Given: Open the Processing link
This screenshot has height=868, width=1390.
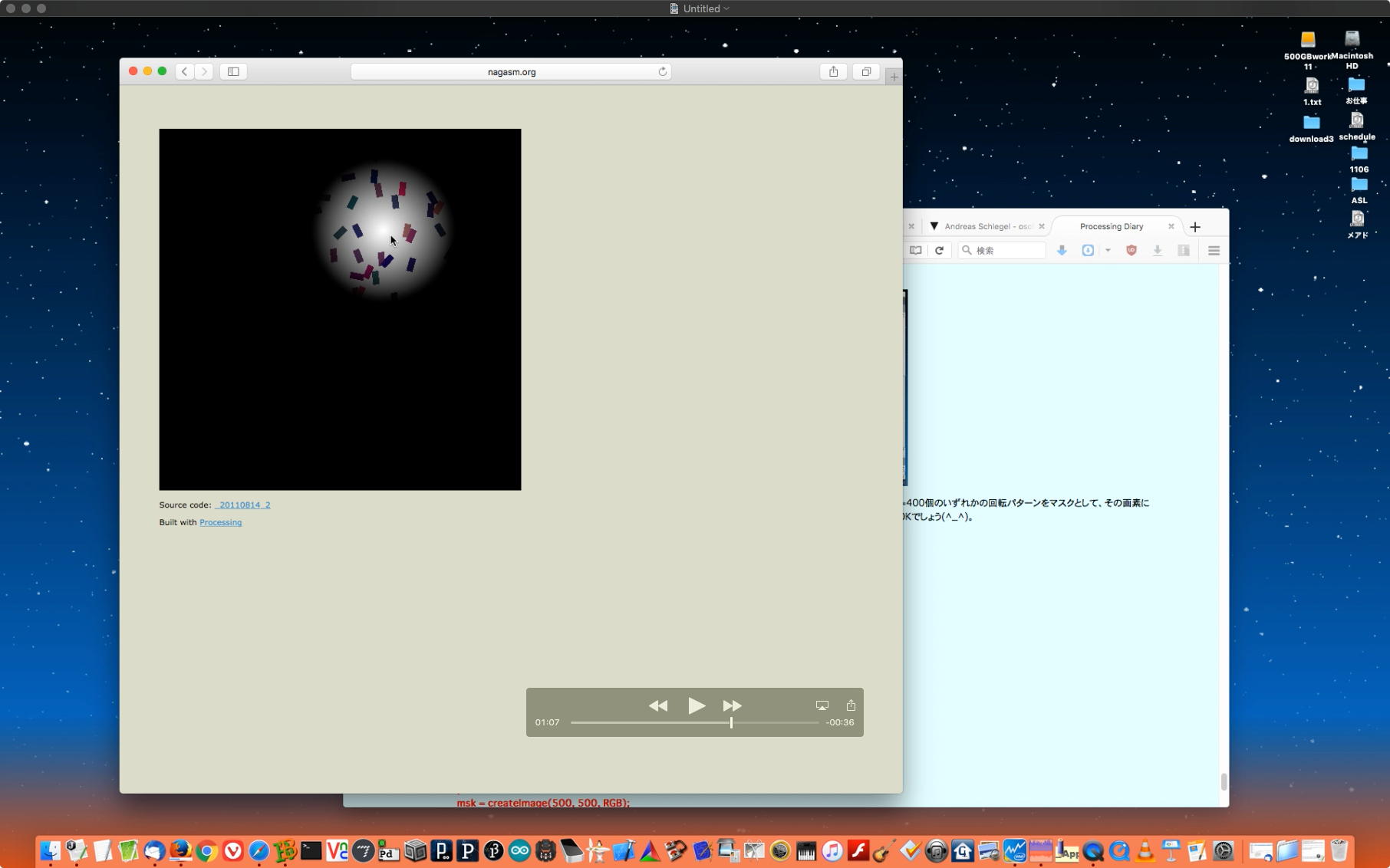Looking at the screenshot, I should 220,522.
